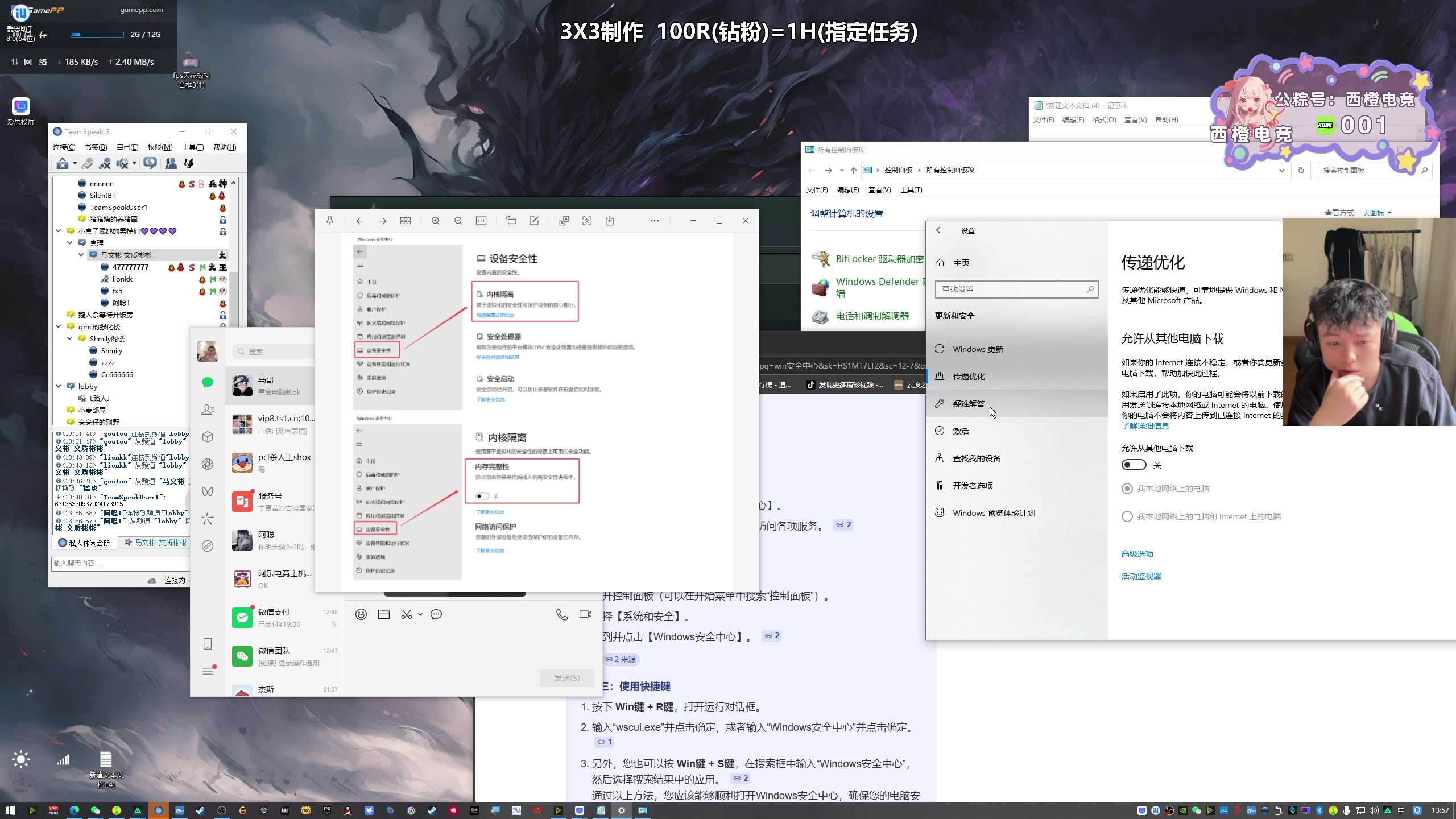Select local network and Internet PCs radio
The width and height of the screenshot is (1456, 819).
click(1127, 516)
